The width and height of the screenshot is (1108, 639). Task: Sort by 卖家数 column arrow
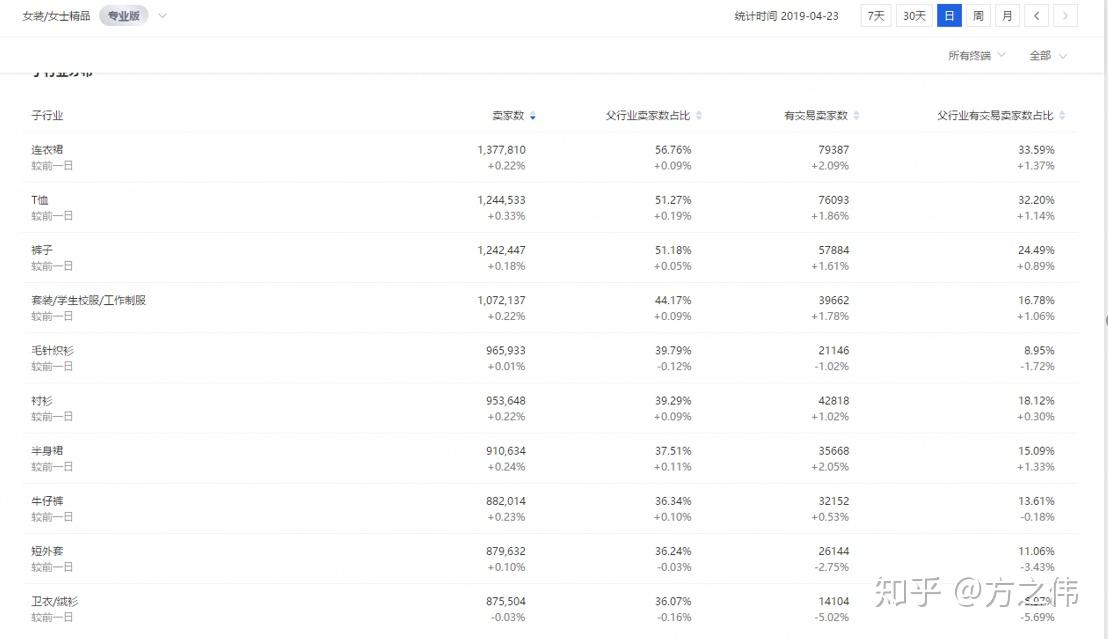(533, 116)
